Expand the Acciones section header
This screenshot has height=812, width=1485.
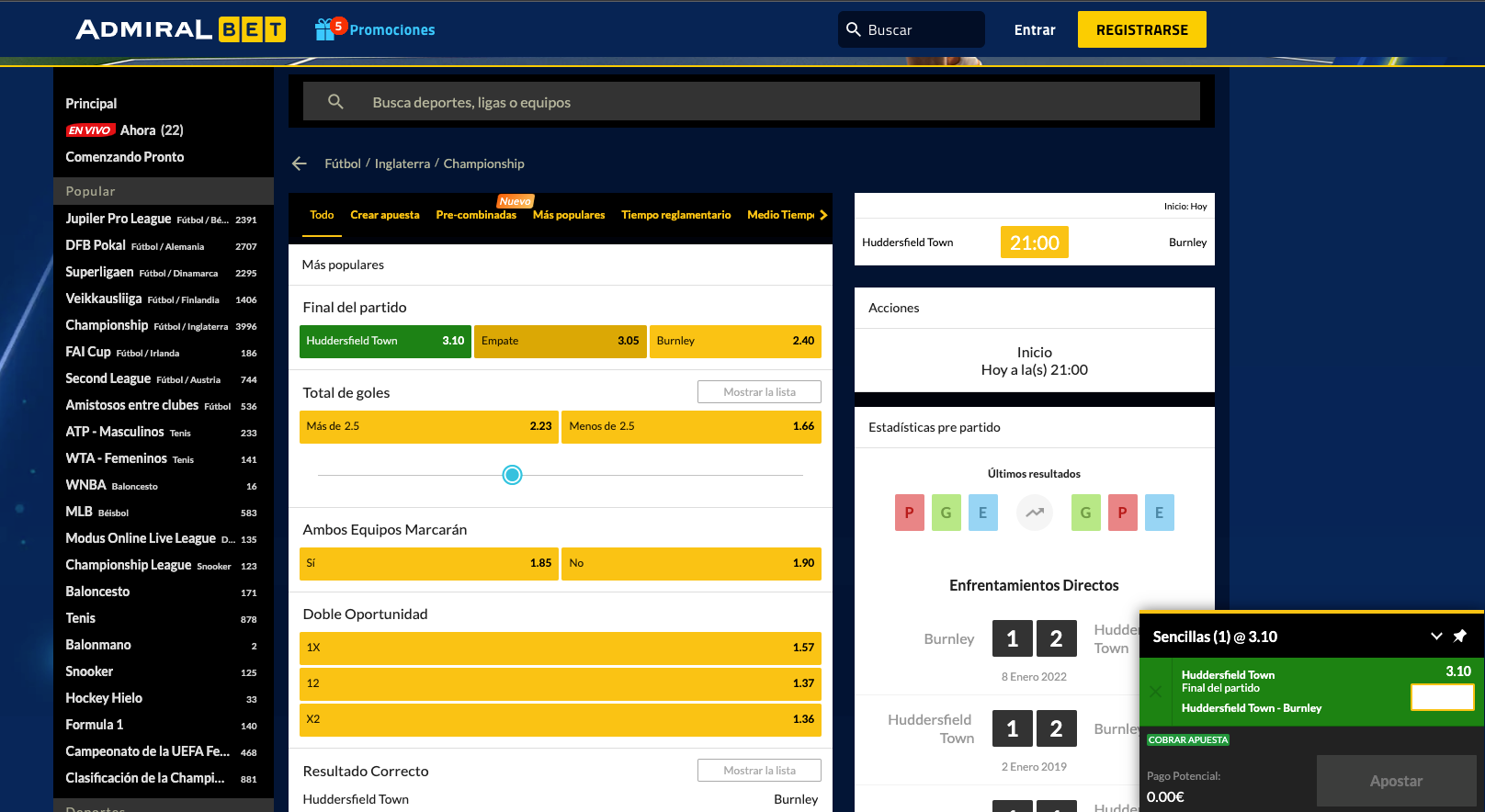[x=1035, y=308]
